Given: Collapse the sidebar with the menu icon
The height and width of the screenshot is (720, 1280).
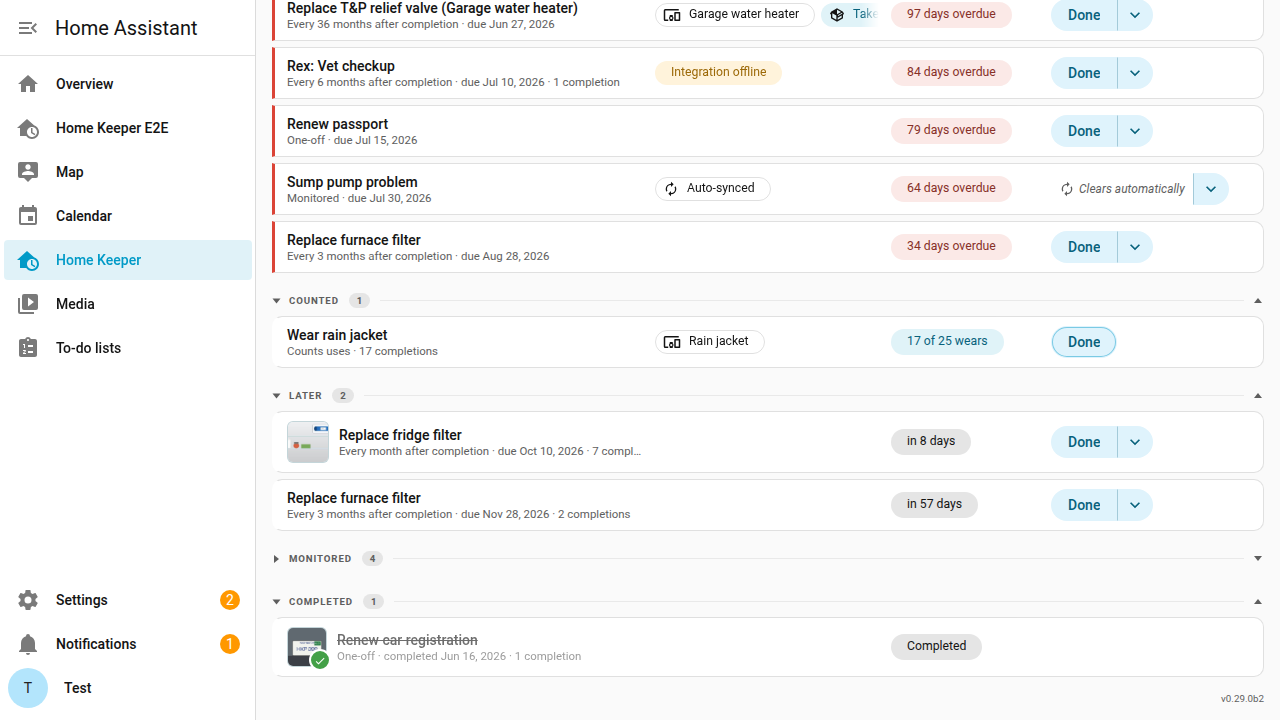Looking at the screenshot, I should [28, 28].
